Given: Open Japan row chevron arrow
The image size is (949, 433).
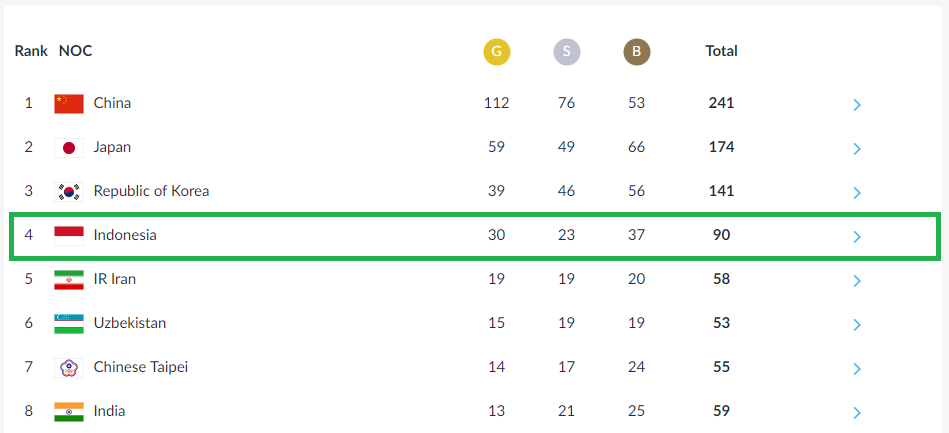Looking at the screenshot, I should click(856, 149).
